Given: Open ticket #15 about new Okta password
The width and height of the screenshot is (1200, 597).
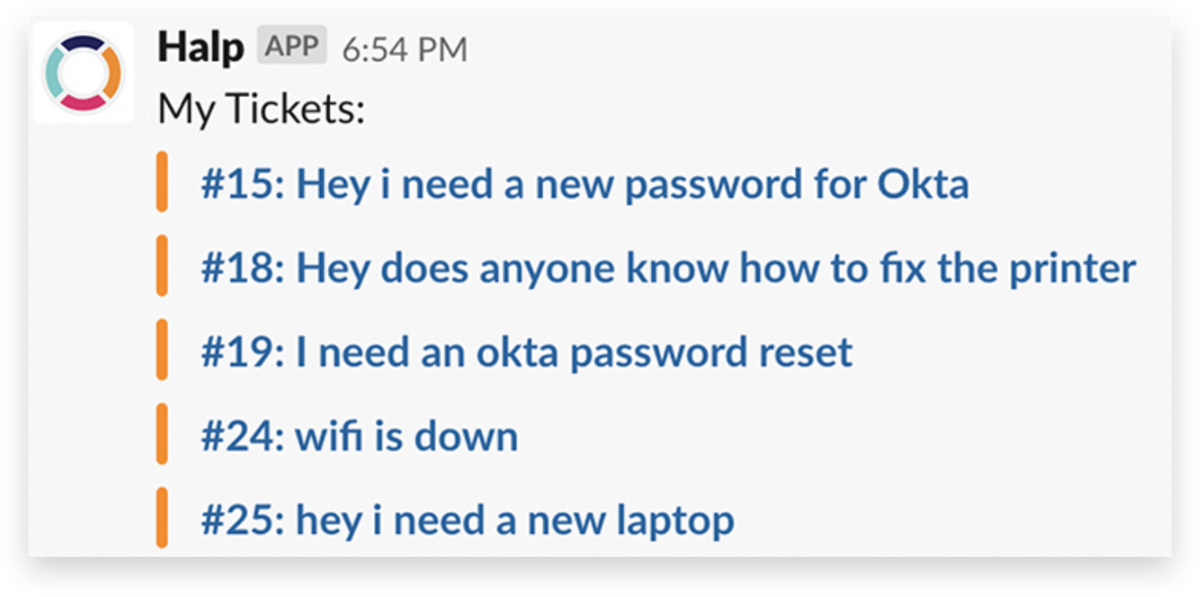Looking at the screenshot, I should tap(585, 184).
